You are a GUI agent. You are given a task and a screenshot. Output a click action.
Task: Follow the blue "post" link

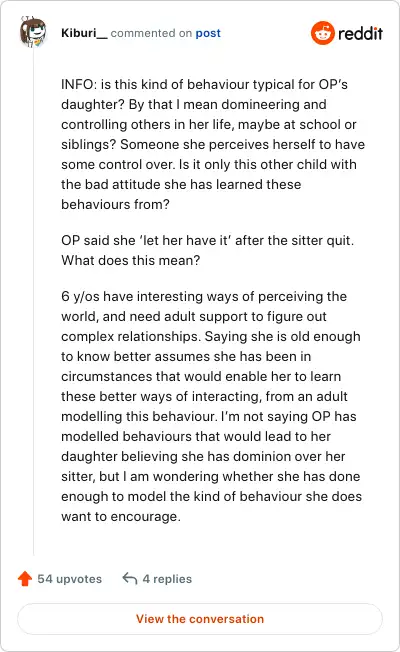click(208, 33)
